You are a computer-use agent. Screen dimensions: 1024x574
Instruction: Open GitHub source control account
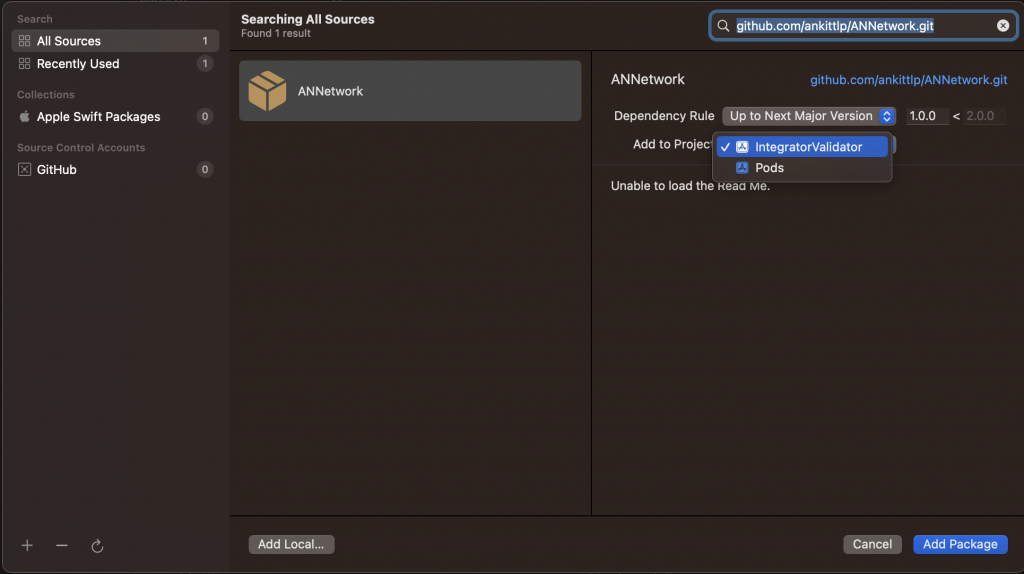point(115,169)
